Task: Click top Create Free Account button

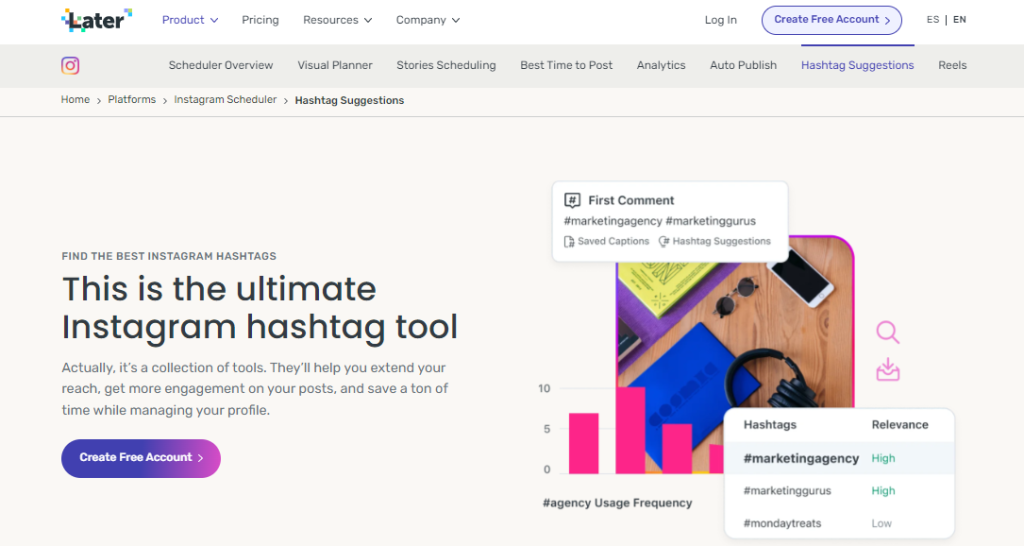Action: [831, 20]
